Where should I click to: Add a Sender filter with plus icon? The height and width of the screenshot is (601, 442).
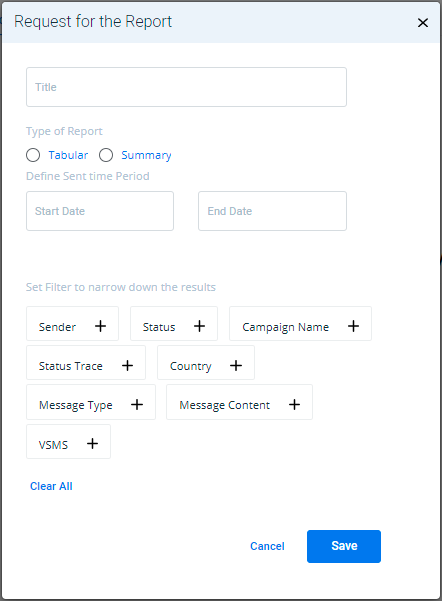pyautogui.click(x=100, y=326)
